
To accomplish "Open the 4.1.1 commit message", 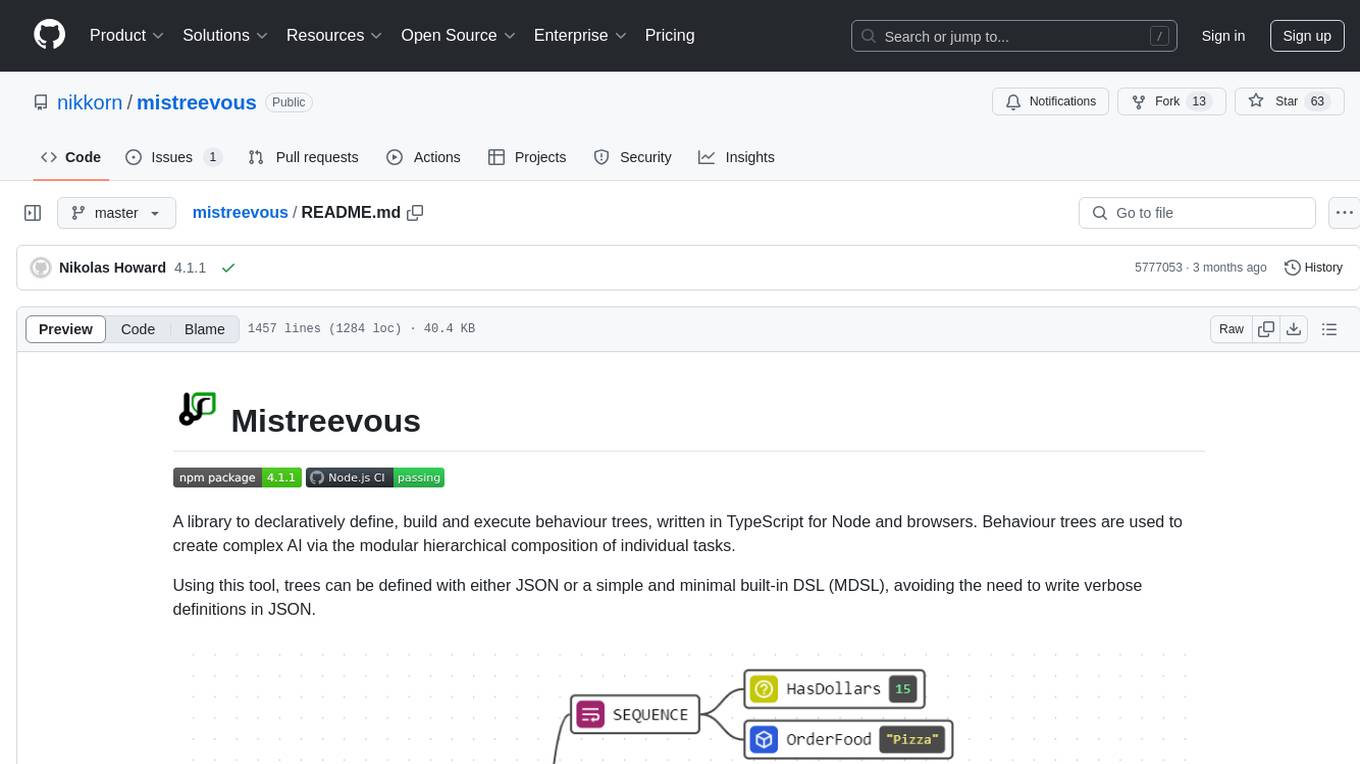I will (190, 268).
